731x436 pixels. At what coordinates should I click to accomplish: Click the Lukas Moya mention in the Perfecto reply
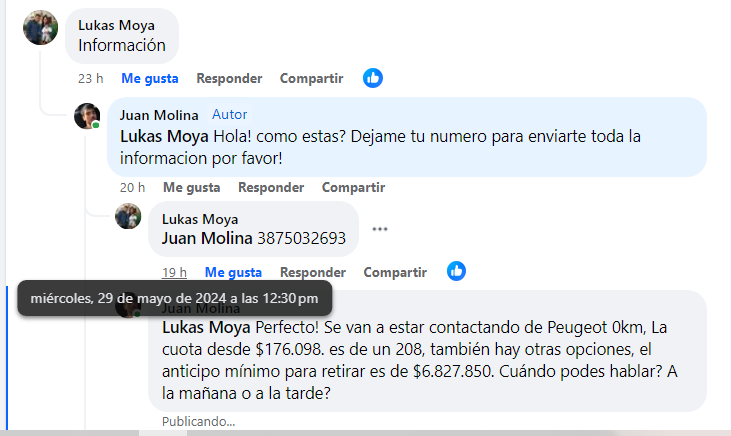pos(206,327)
